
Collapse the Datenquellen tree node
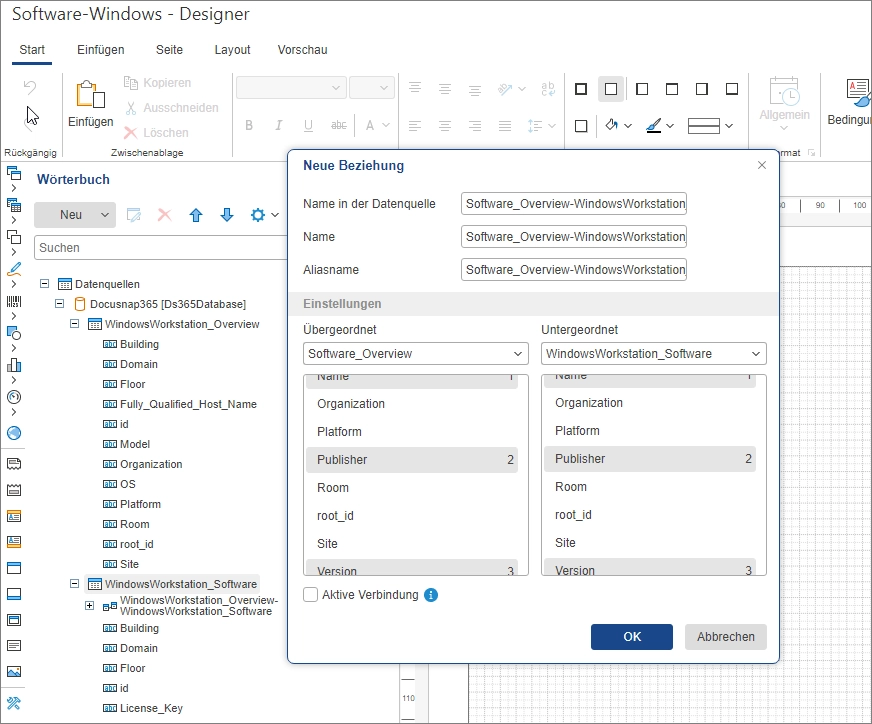pyautogui.click(x=44, y=284)
